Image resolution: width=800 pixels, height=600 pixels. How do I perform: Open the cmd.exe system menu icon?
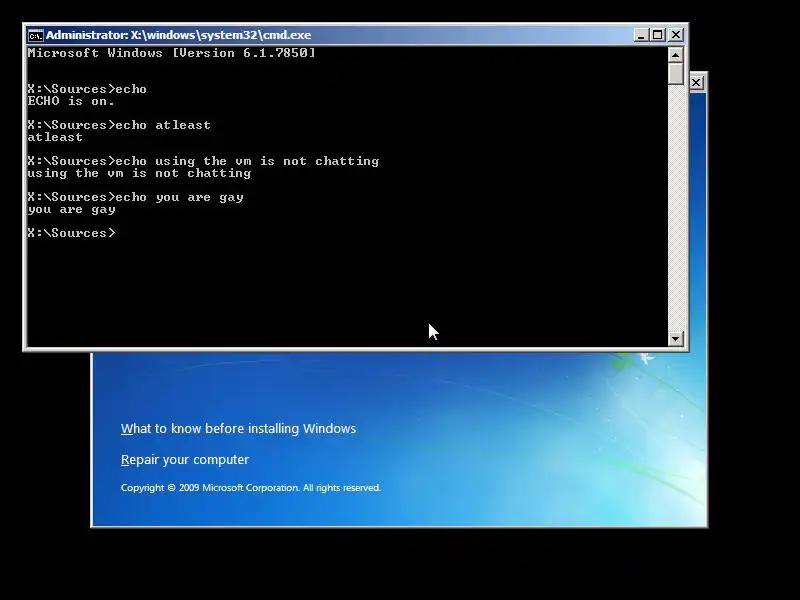[x=35, y=35]
